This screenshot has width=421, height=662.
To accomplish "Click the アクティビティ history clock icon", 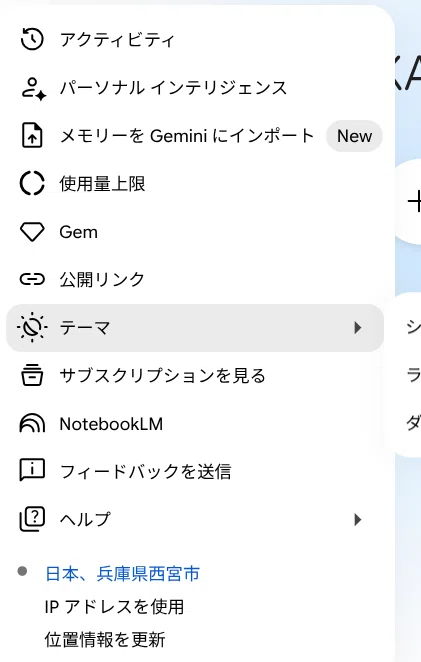I will (32, 40).
